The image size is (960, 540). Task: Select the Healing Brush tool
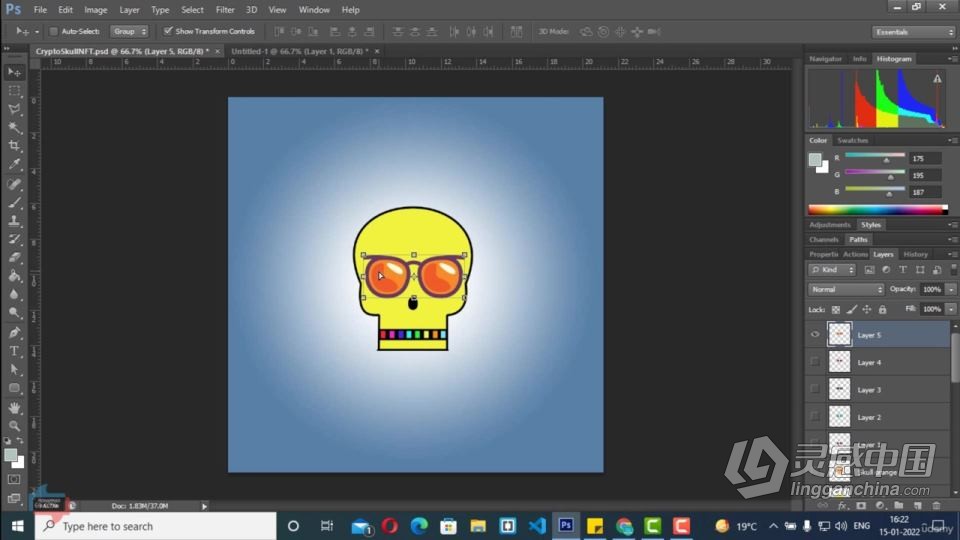point(14,184)
